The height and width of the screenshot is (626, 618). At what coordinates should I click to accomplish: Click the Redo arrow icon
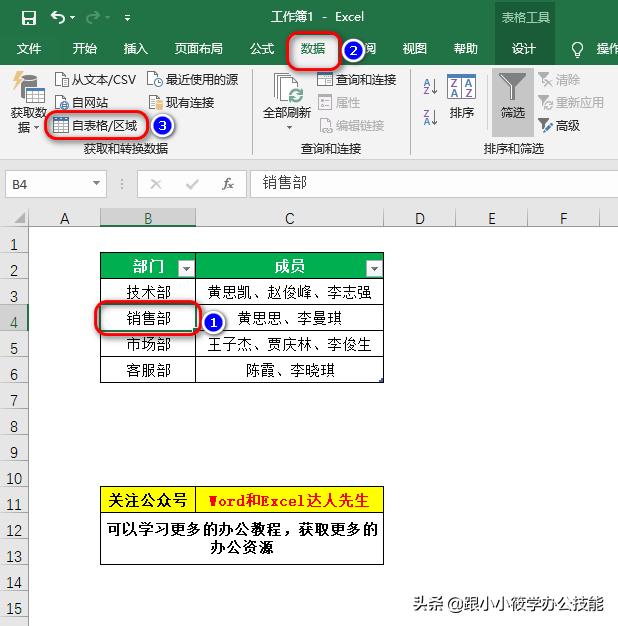pyautogui.click(x=93, y=17)
